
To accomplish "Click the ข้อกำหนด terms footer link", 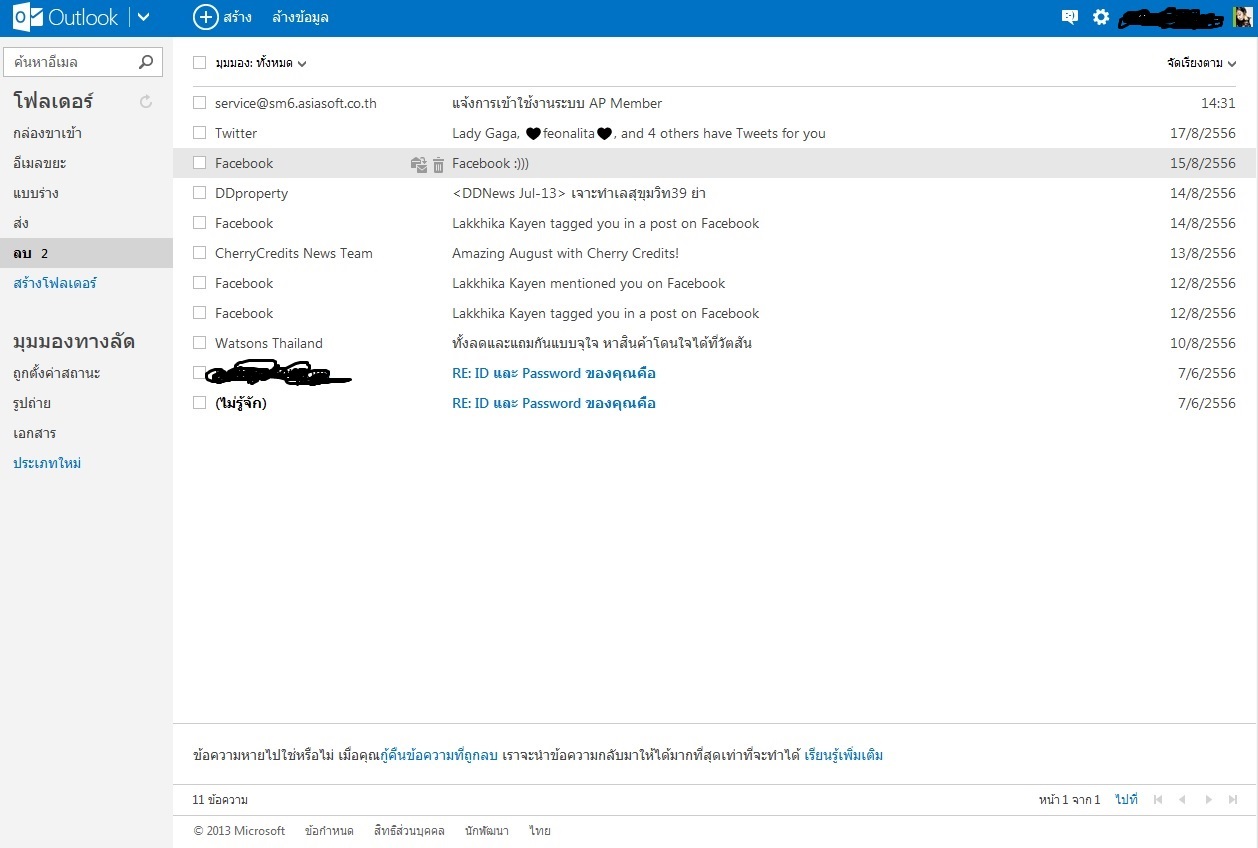I will coord(329,831).
